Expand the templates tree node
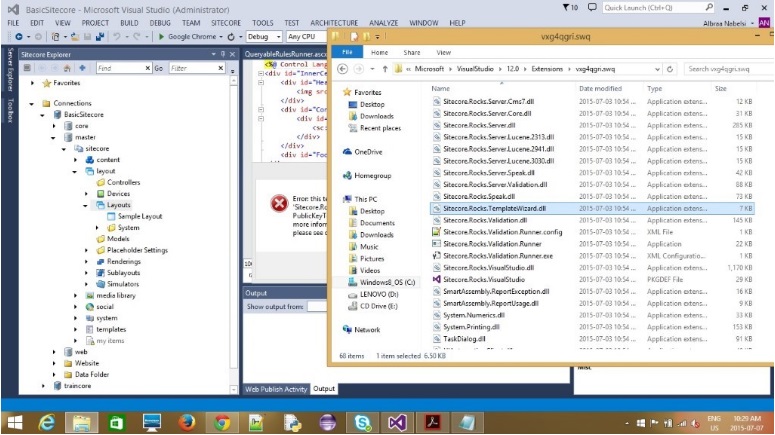The height and width of the screenshot is (435, 775). pyautogui.click(x=76, y=329)
